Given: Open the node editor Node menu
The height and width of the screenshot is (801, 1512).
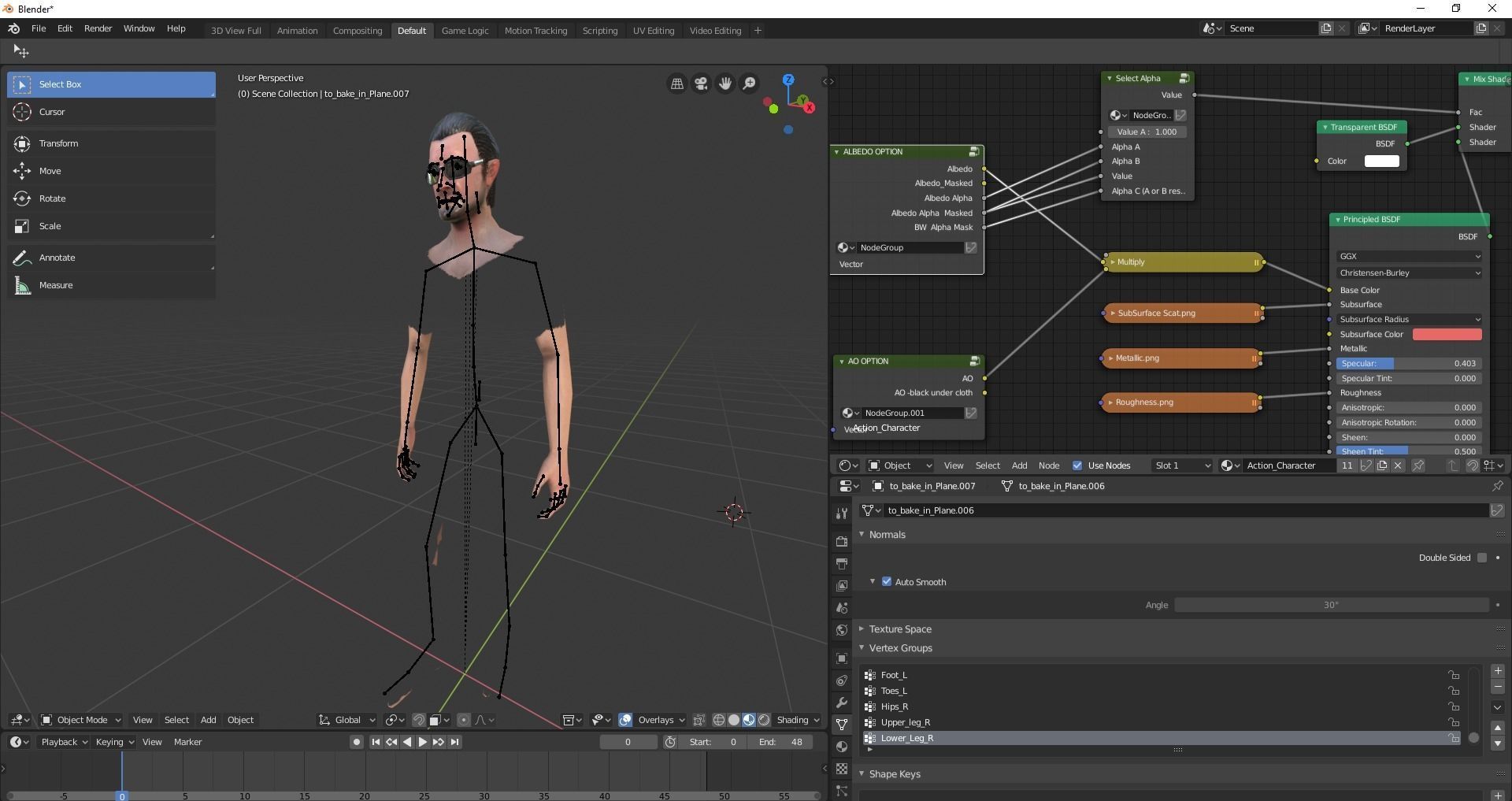Looking at the screenshot, I should [1049, 465].
